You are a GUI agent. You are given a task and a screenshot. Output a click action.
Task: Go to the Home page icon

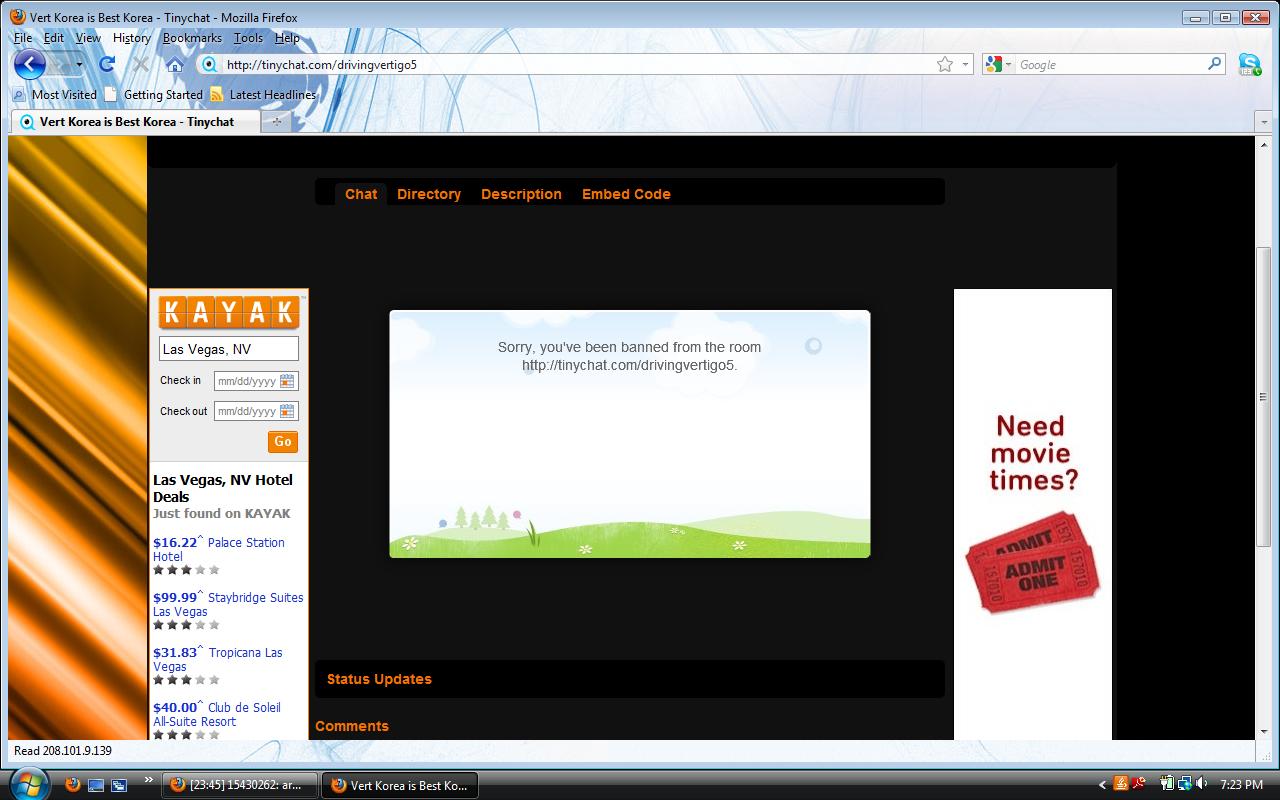(174, 65)
